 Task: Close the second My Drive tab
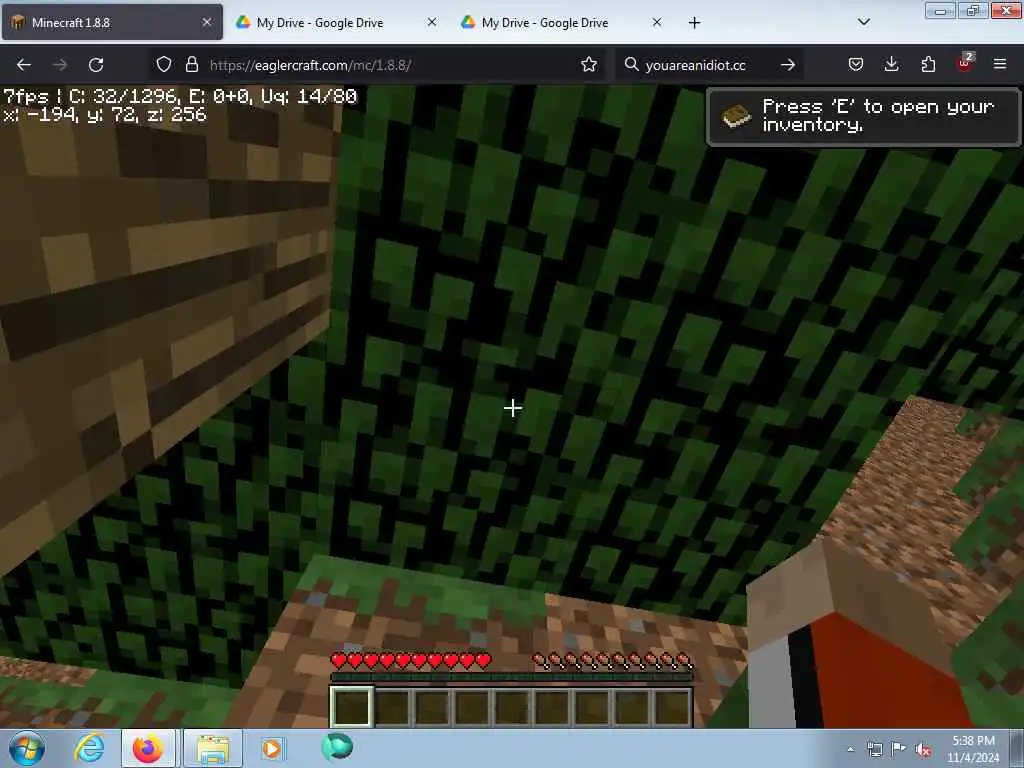[x=657, y=22]
